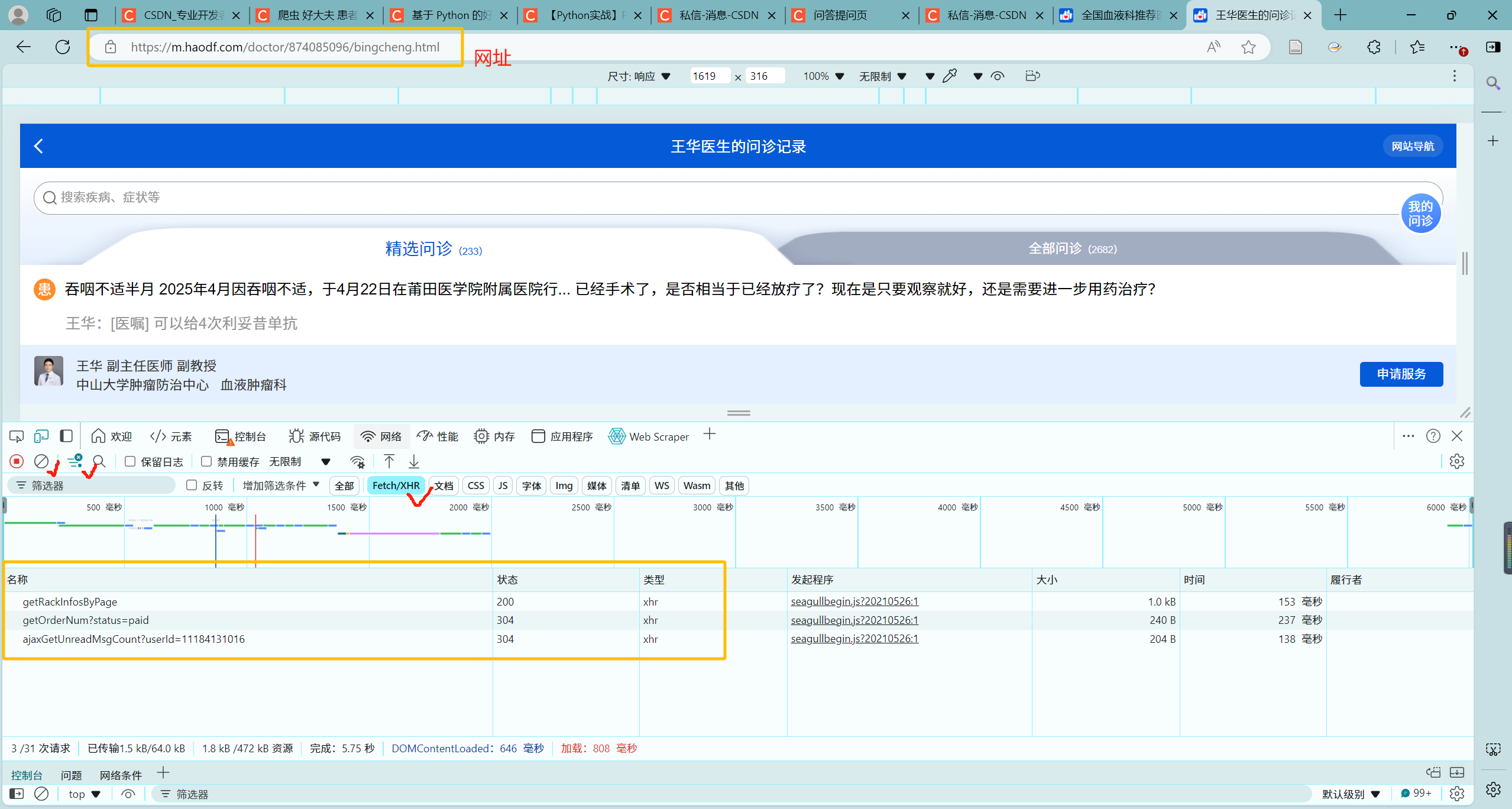1512x809 pixels.
Task: Click the 网站导航 button
Action: (x=1413, y=146)
